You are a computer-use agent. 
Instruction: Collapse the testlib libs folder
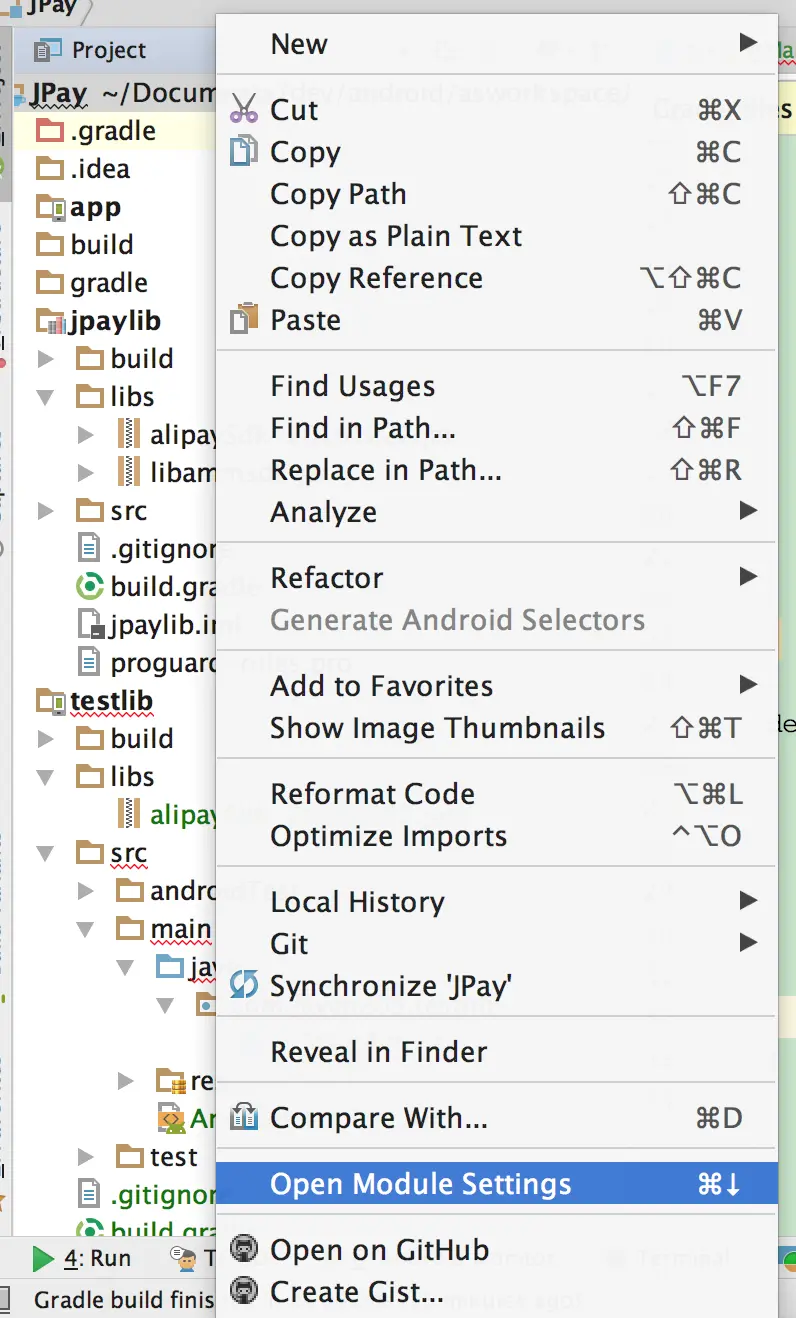[45, 777]
